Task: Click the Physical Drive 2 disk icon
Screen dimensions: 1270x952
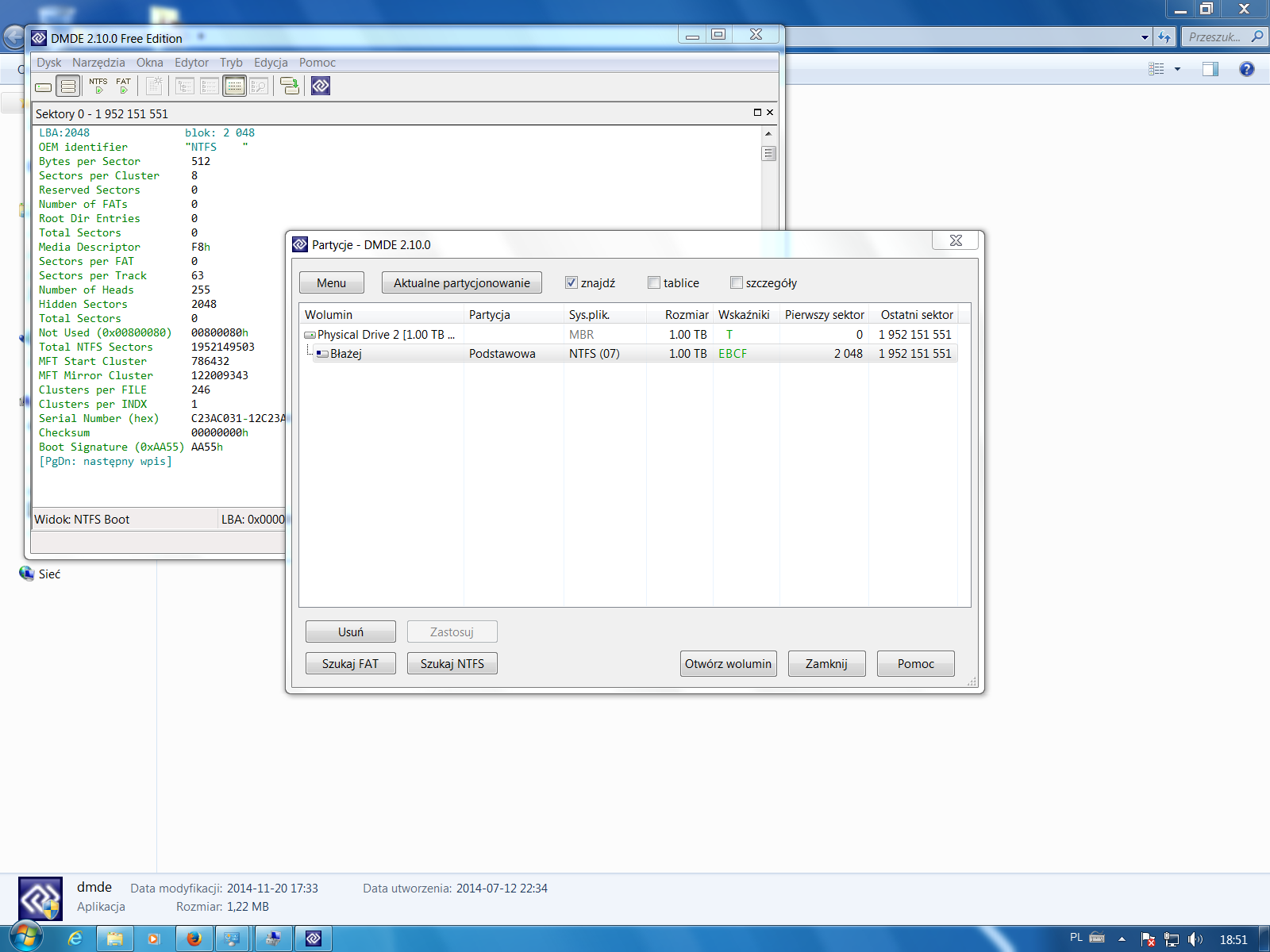Action: (x=310, y=335)
